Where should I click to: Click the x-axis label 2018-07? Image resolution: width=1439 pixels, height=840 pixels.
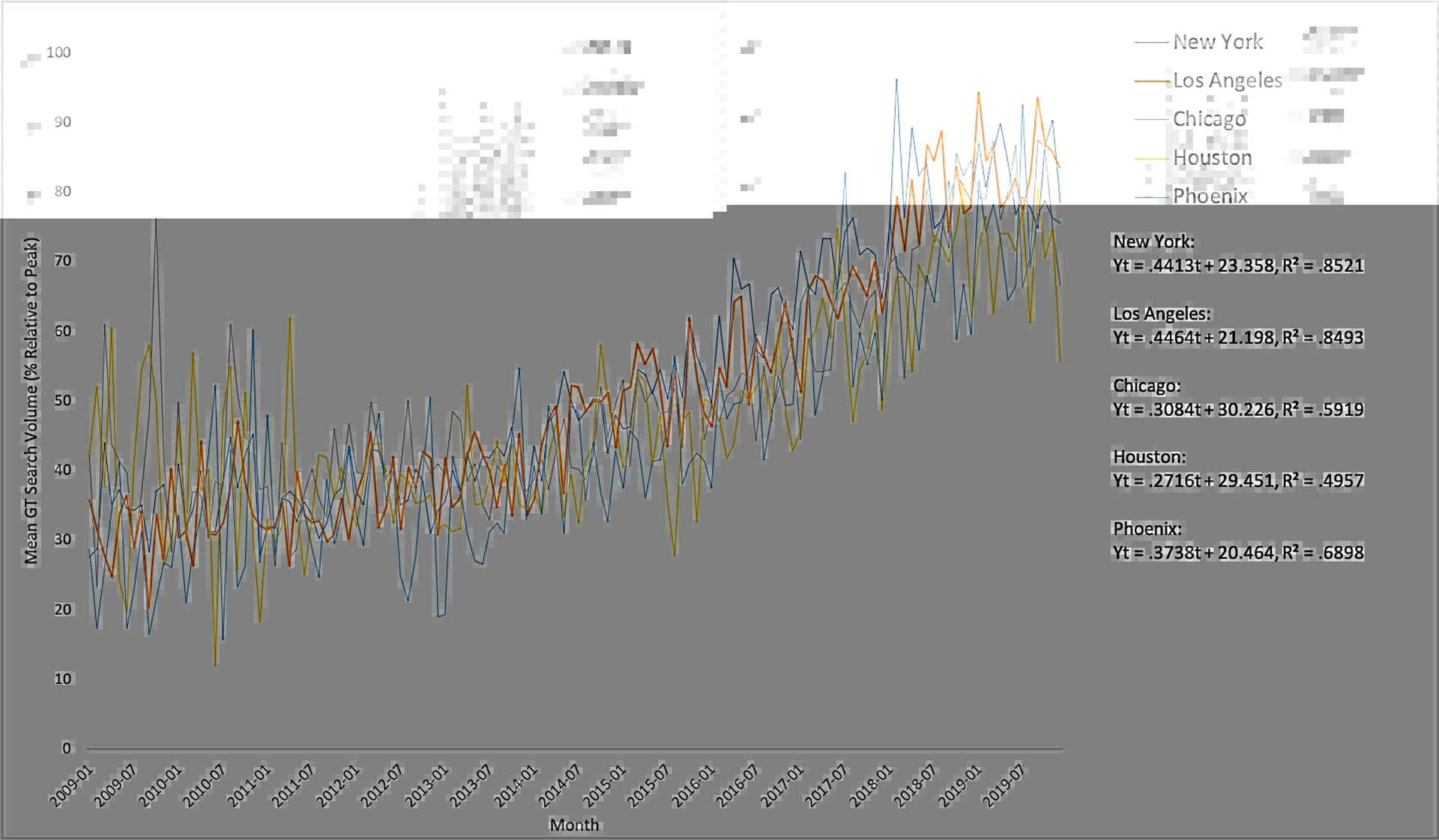(914, 785)
